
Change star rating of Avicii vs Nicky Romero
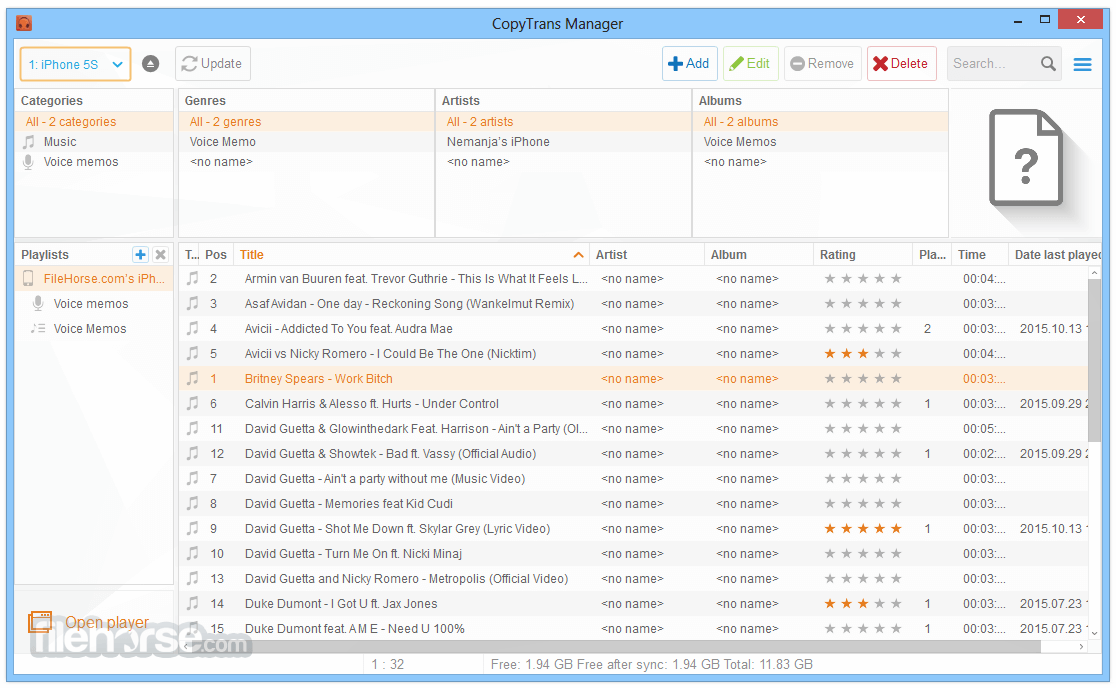click(863, 354)
